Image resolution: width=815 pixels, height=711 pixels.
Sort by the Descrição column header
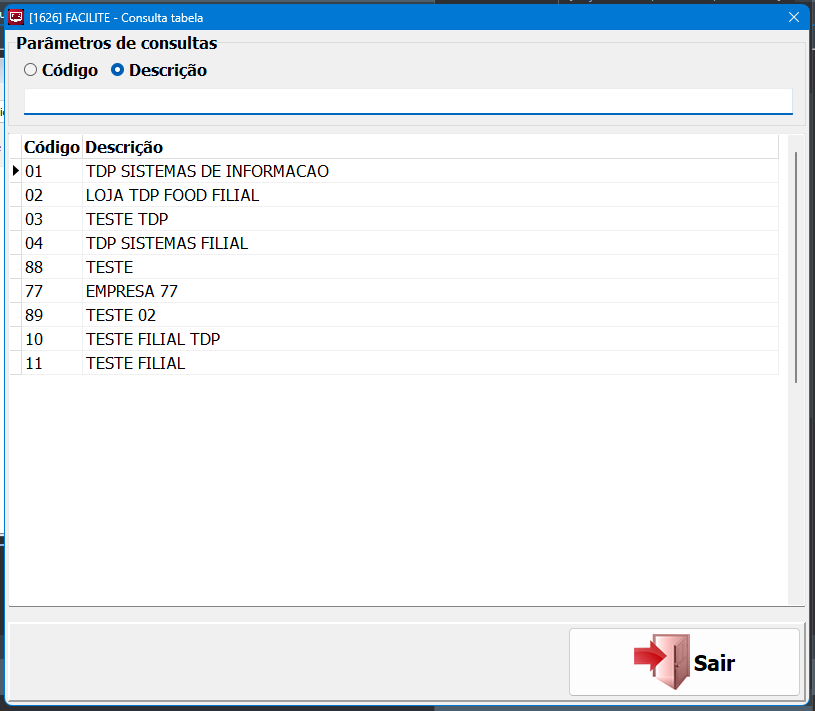(x=430, y=147)
